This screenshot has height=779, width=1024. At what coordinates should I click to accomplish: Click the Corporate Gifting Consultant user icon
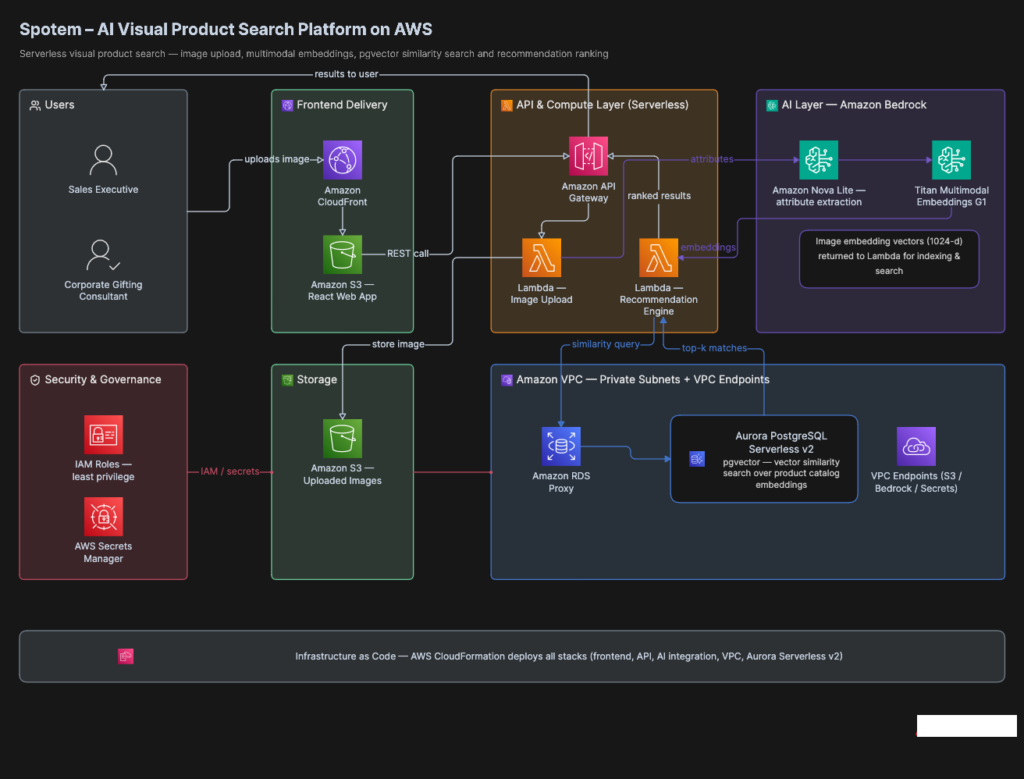click(x=103, y=255)
